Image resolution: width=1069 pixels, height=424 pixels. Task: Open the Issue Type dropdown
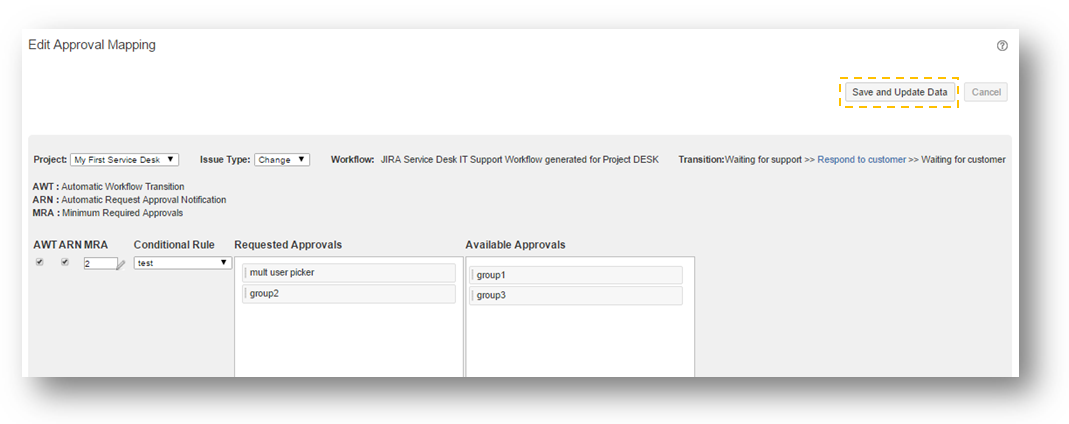click(x=281, y=160)
